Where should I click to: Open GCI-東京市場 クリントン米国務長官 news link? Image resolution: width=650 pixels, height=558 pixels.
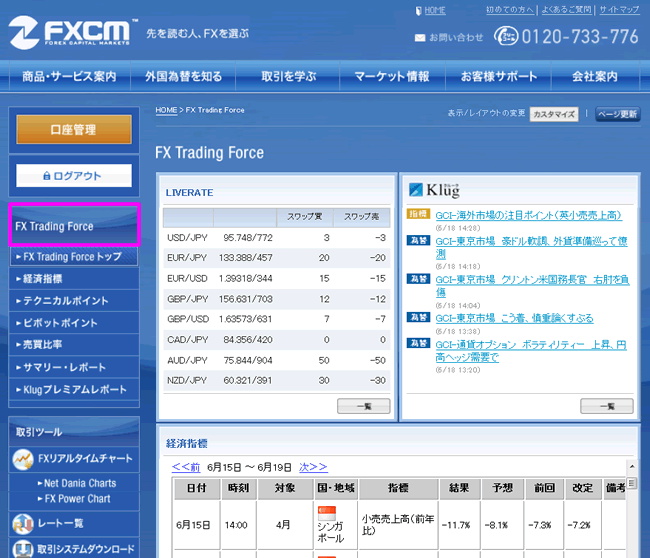coord(532,286)
